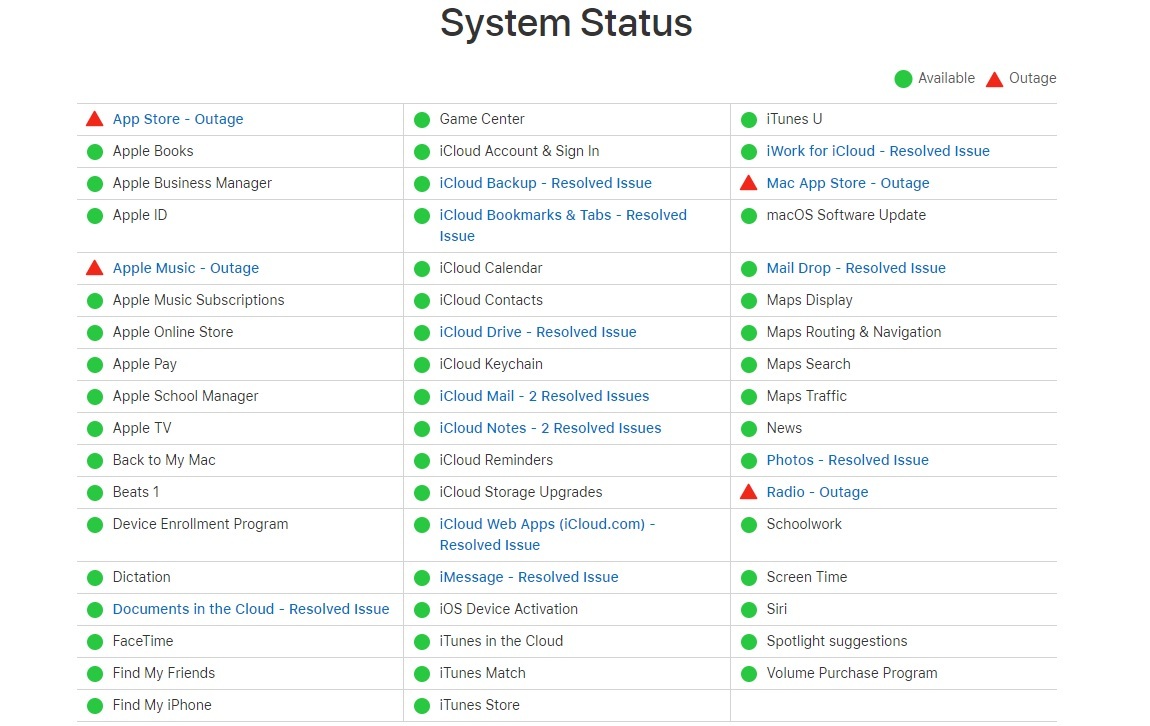Viewport: 1150px width, 726px height.
Task: Click the System Status page title
Action: [566, 23]
